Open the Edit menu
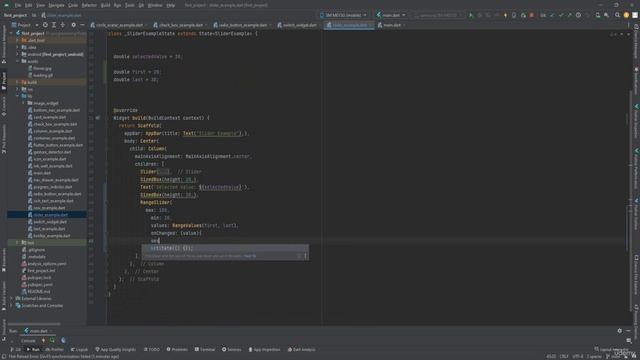Viewport: 640px width, 360px height. [29, 5]
